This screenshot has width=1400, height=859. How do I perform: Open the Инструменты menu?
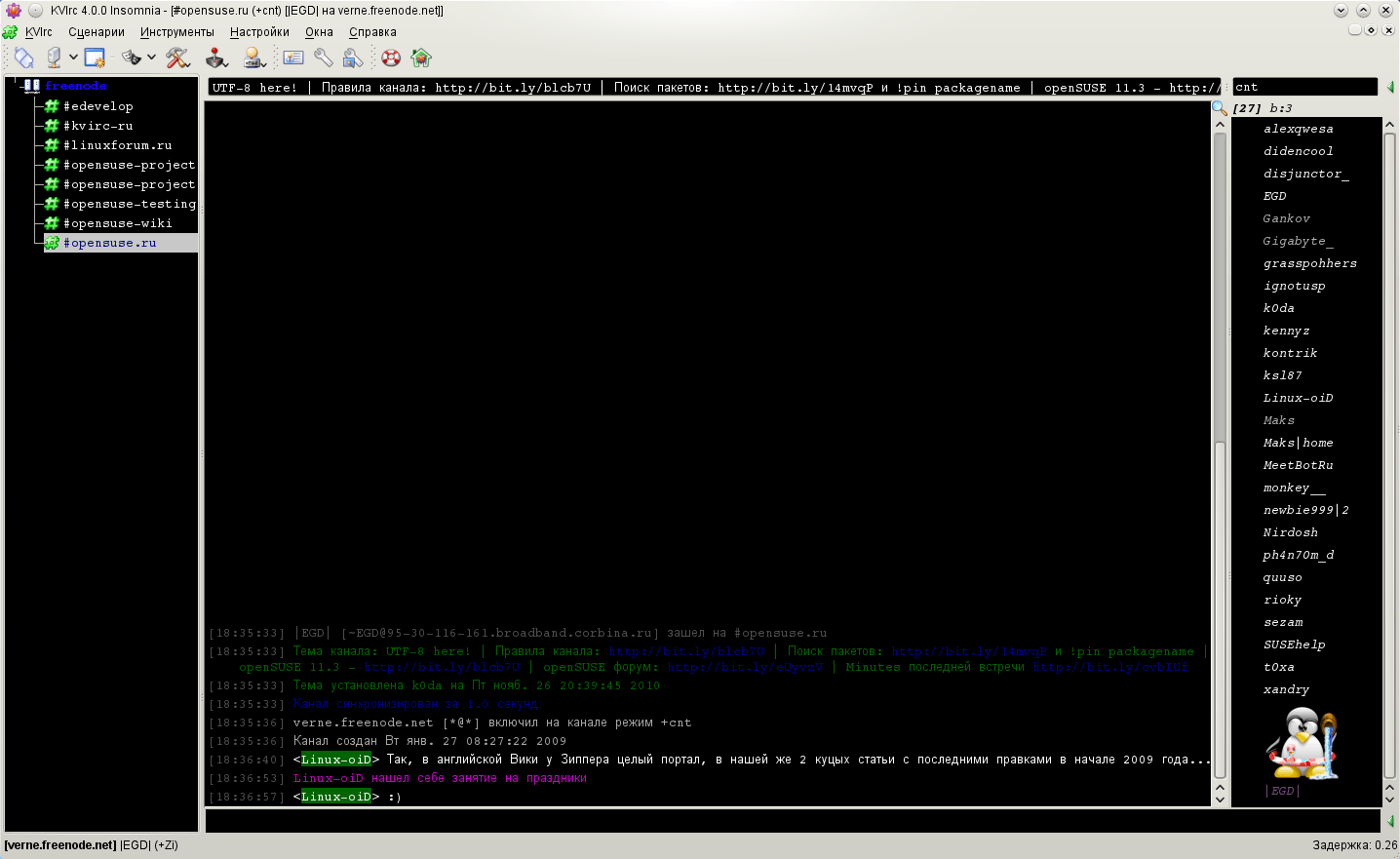[177, 32]
